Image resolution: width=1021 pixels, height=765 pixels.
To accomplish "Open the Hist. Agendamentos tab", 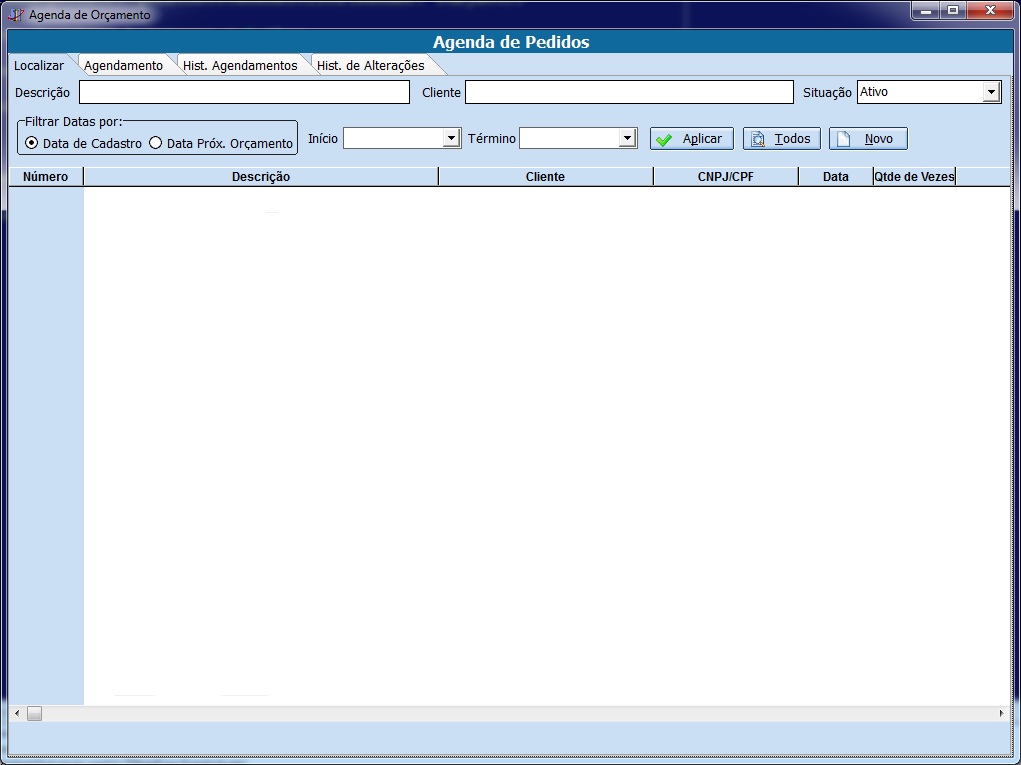I will 240,66.
